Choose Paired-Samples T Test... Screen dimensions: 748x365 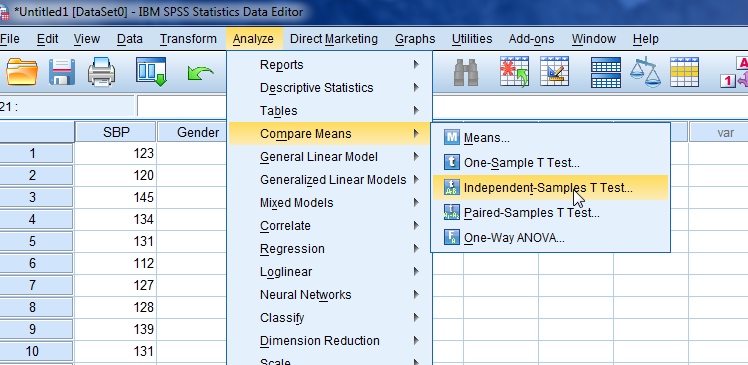(551, 212)
